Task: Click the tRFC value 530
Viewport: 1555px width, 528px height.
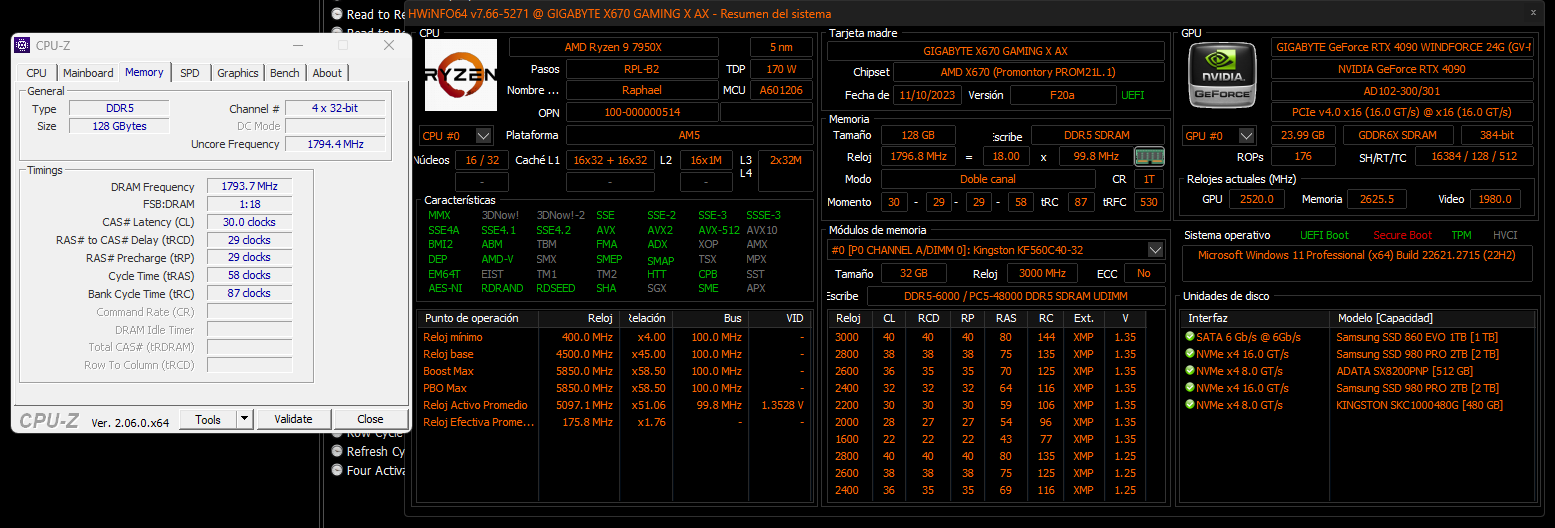Action: coord(1149,202)
